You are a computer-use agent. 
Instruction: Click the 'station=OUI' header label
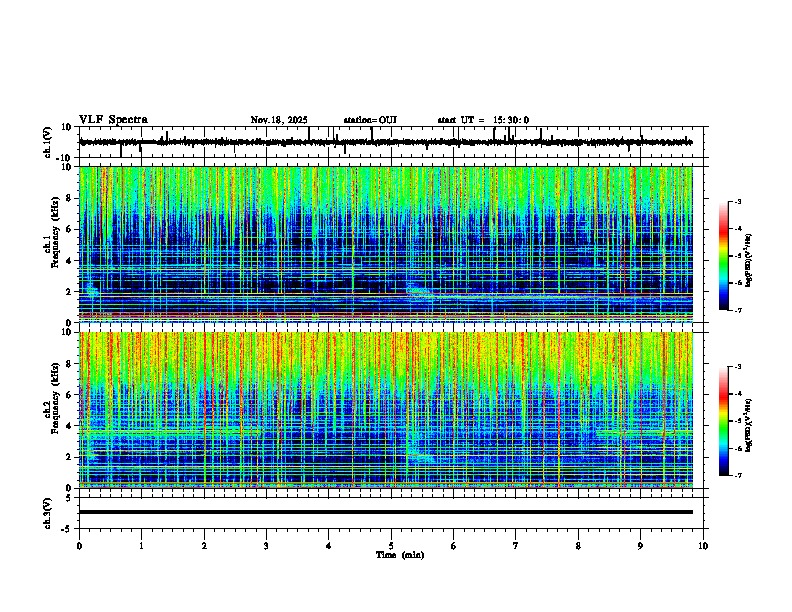370,120
